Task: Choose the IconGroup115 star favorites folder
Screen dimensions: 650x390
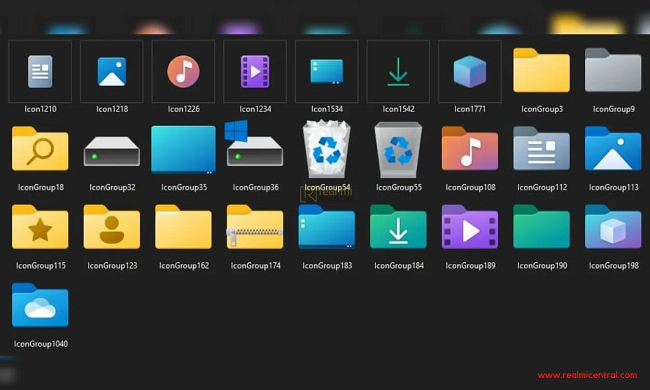Action: (x=40, y=227)
